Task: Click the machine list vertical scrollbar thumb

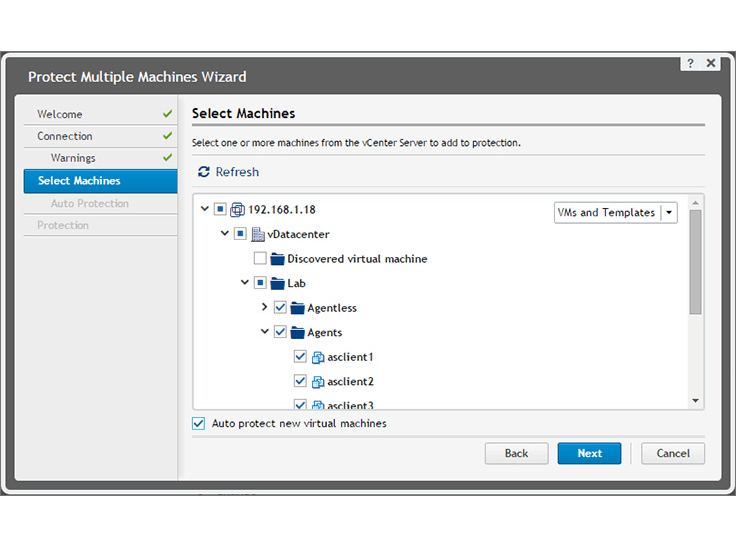Action: pos(696,262)
